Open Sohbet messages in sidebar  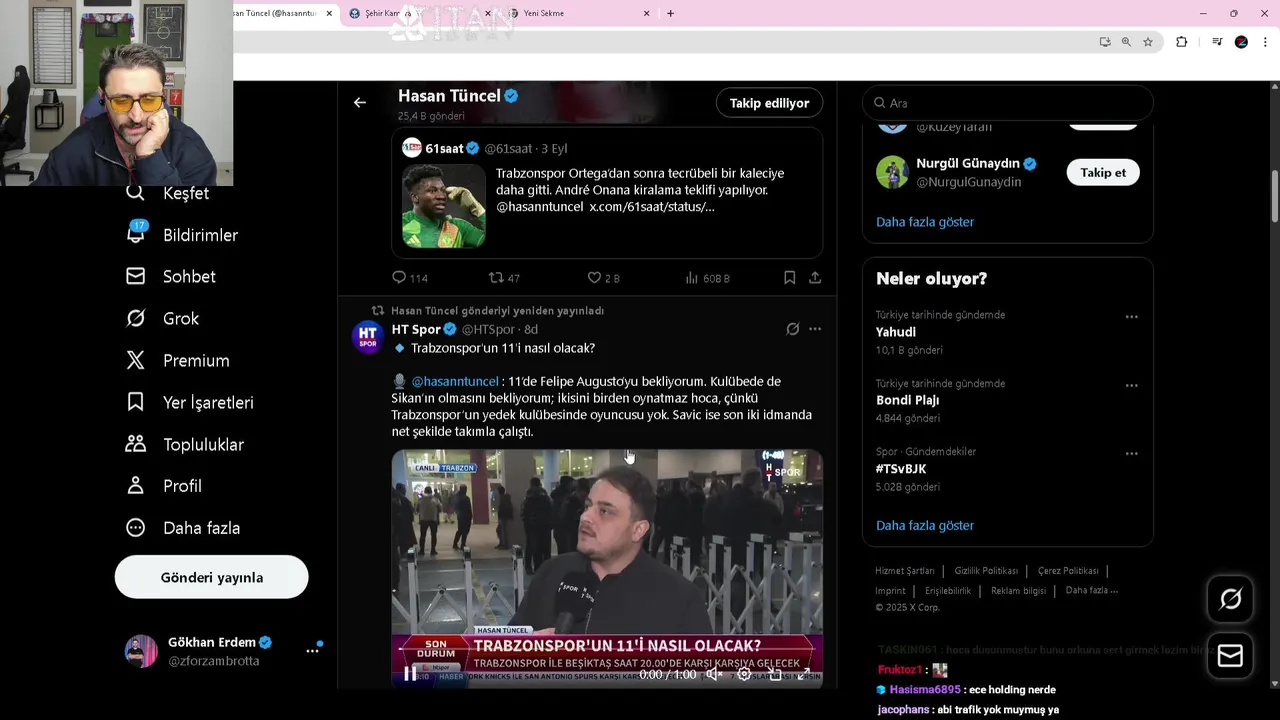171,277
